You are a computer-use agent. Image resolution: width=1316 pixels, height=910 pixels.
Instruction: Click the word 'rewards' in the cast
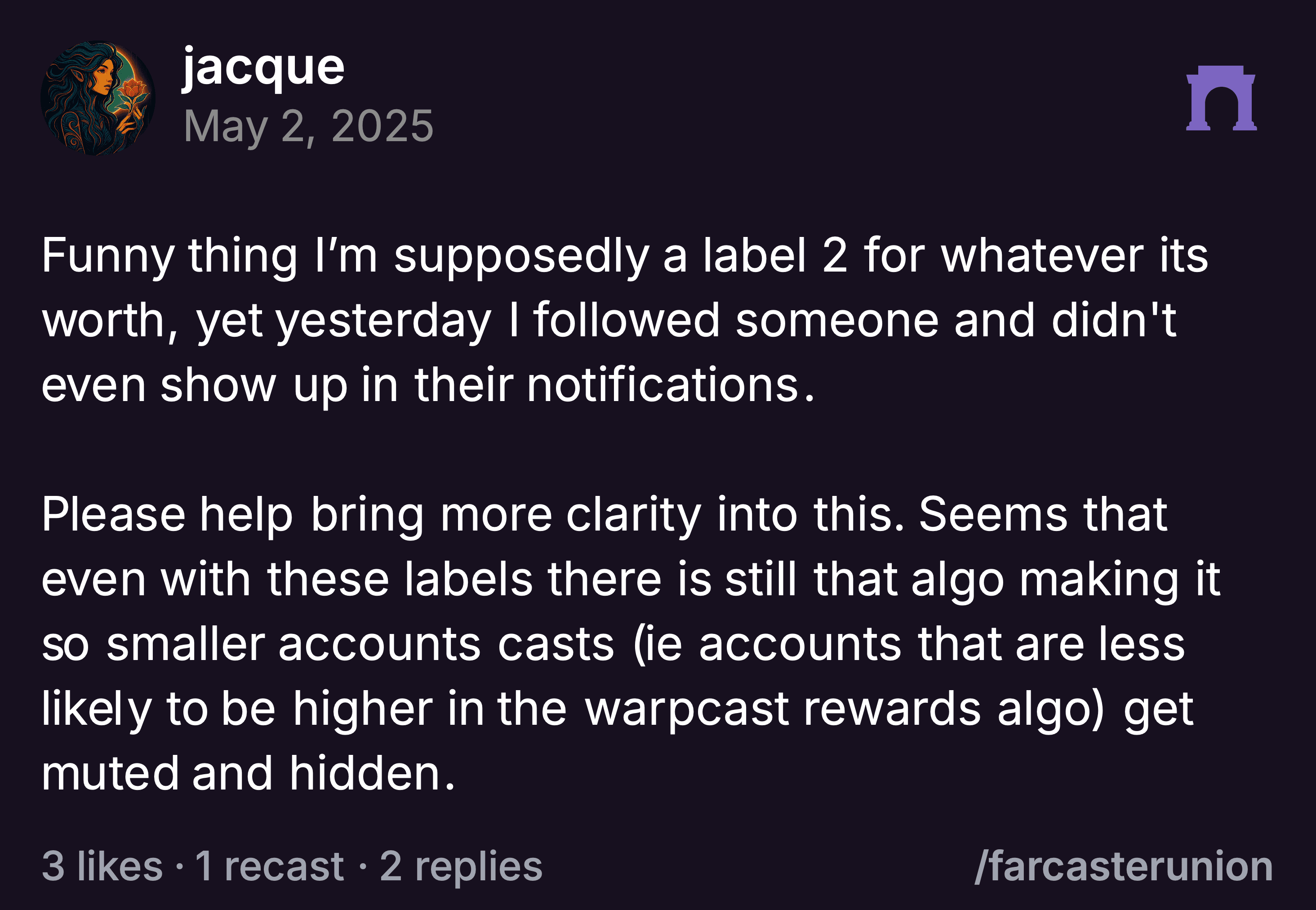point(893,709)
